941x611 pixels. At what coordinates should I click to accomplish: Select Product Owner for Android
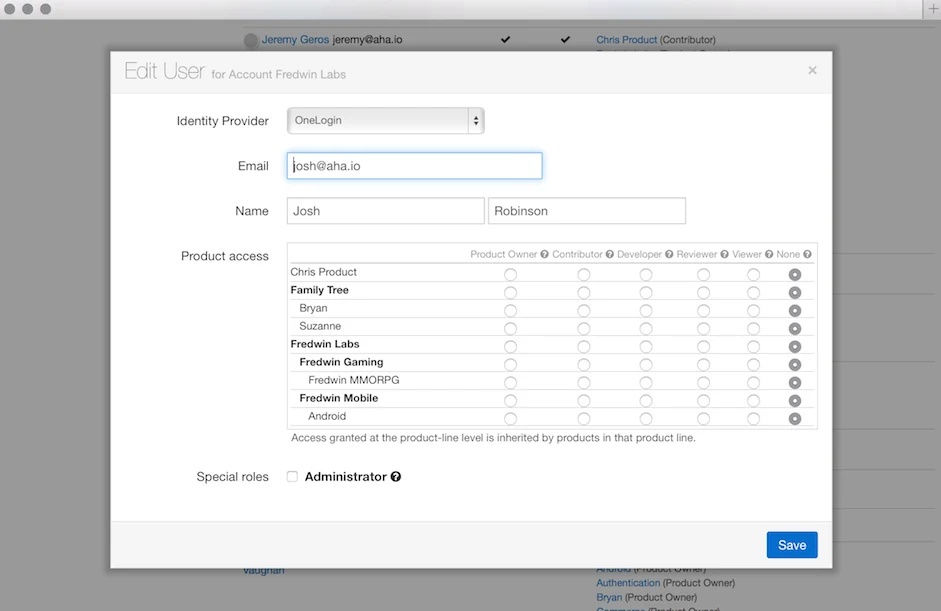pyautogui.click(x=510, y=418)
